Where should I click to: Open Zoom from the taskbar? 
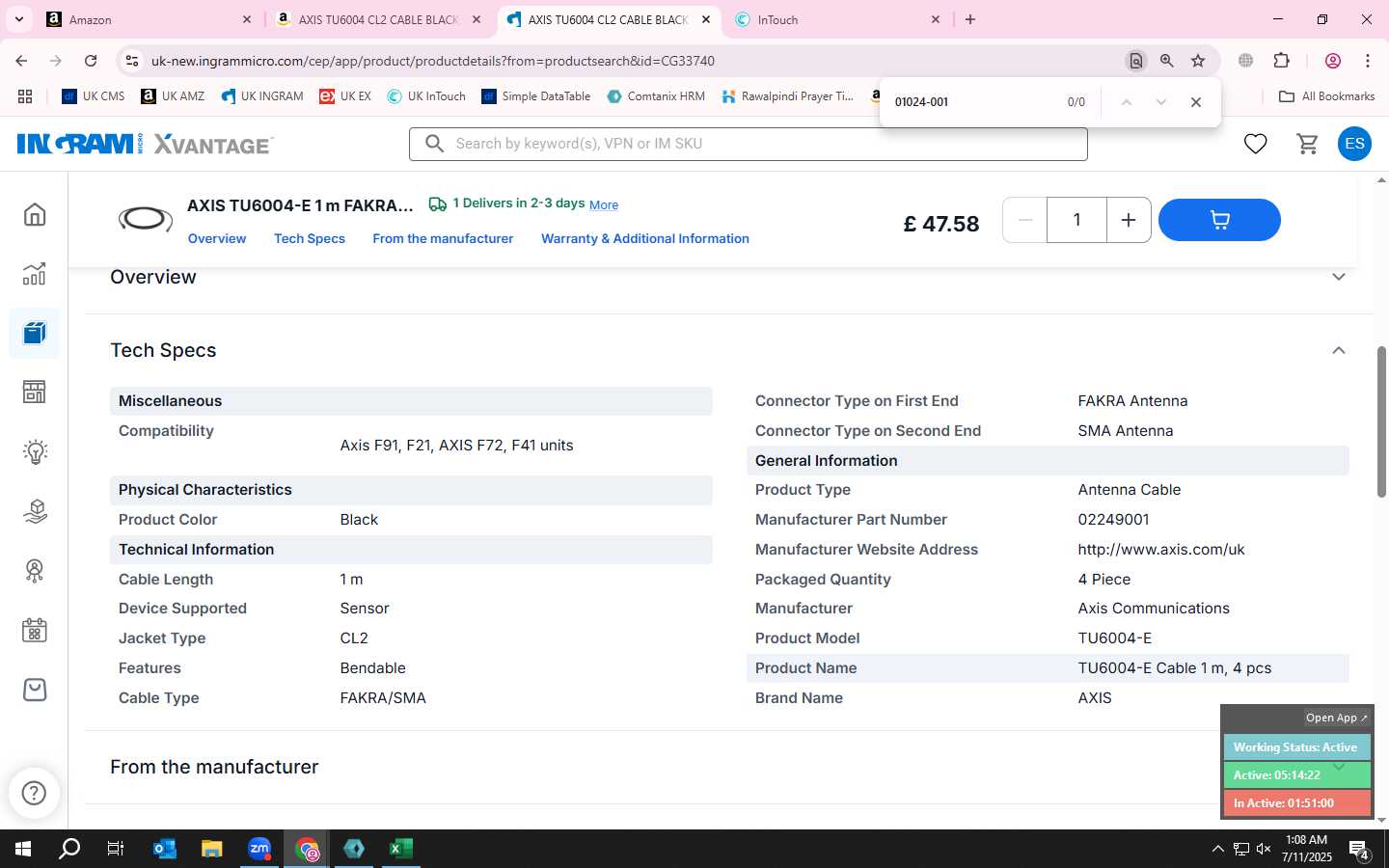[x=259, y=849]
